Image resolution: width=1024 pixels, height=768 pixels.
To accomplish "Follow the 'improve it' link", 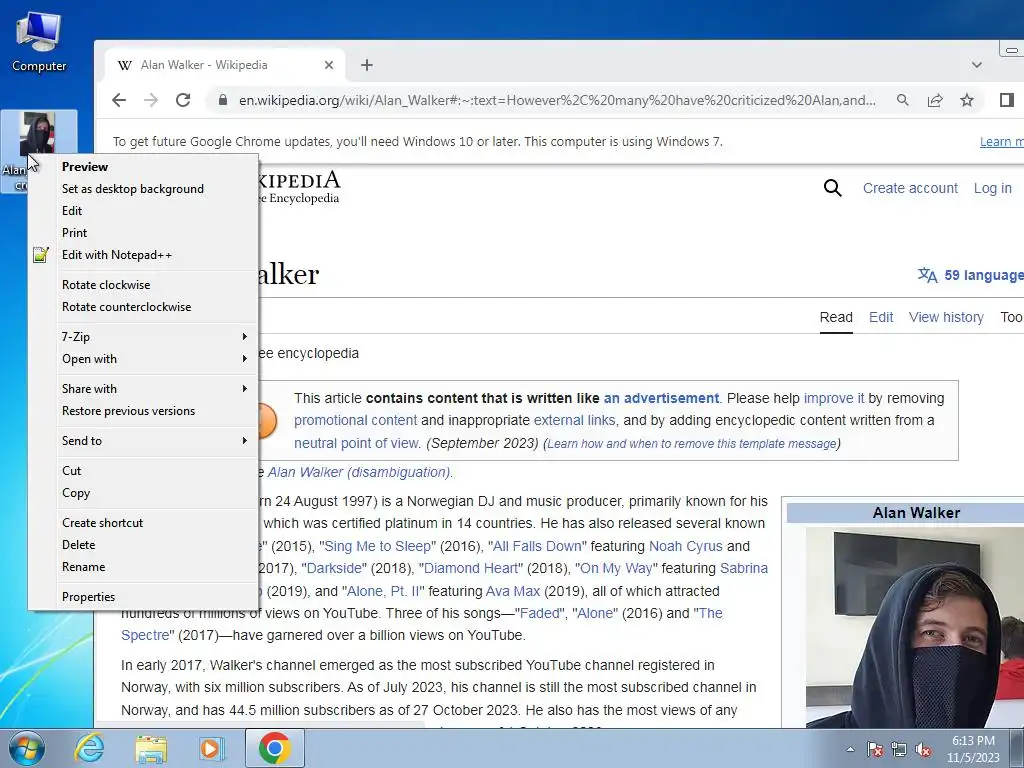I will [834, 398].
